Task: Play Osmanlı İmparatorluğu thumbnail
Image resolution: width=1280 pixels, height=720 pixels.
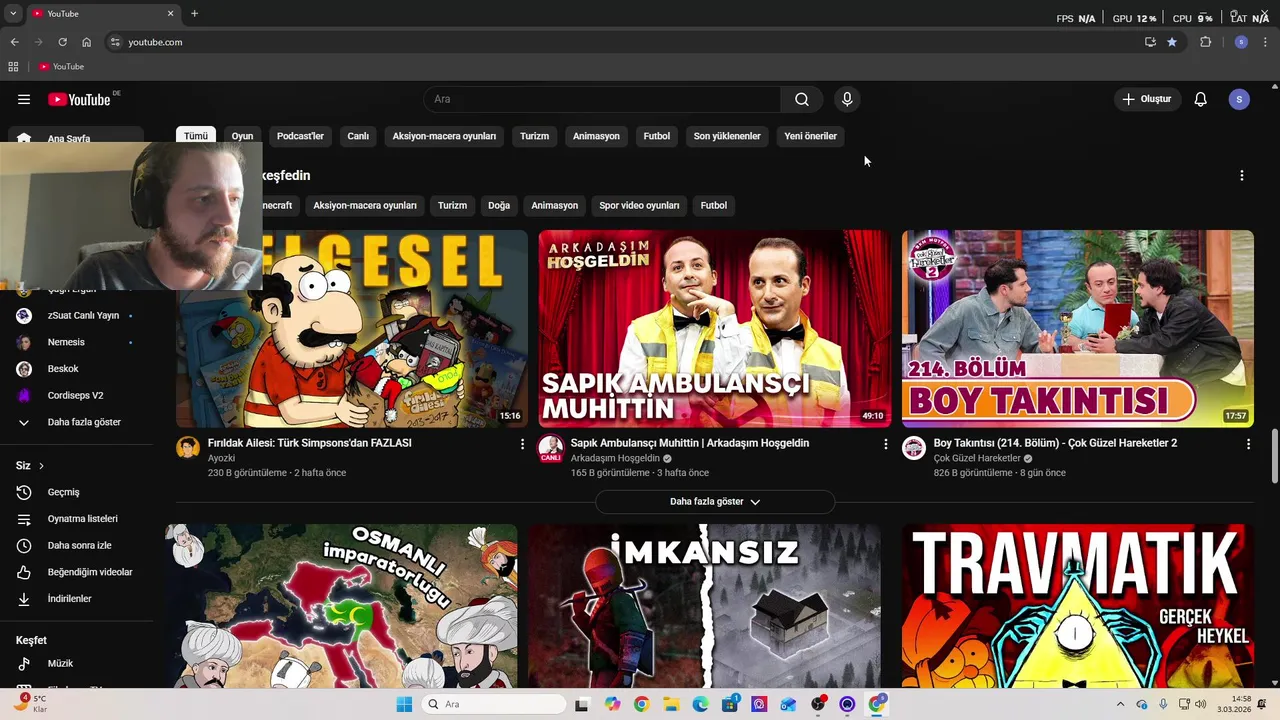Action: (x=341, y=606)
